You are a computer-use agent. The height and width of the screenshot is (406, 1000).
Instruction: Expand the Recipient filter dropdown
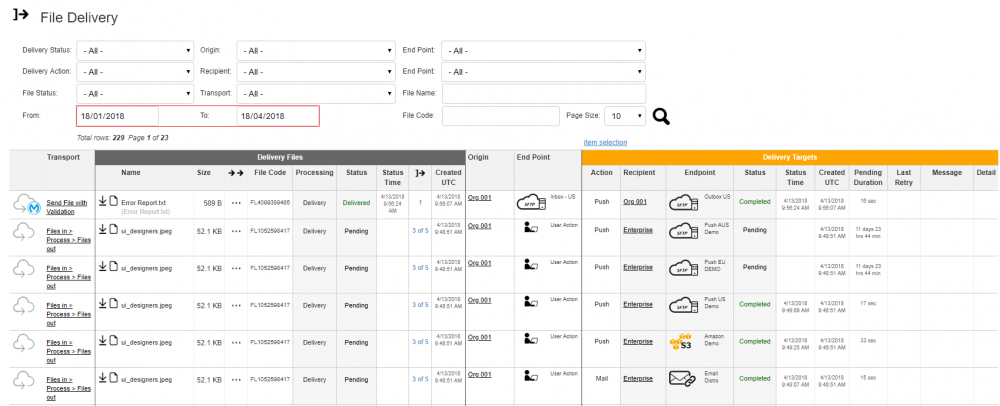[x=315, y=72]
